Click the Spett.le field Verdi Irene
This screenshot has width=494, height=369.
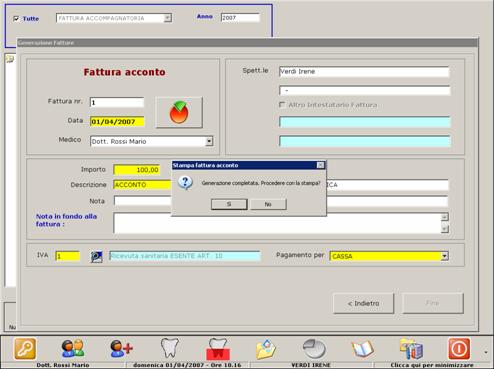[x=364, y=71]
